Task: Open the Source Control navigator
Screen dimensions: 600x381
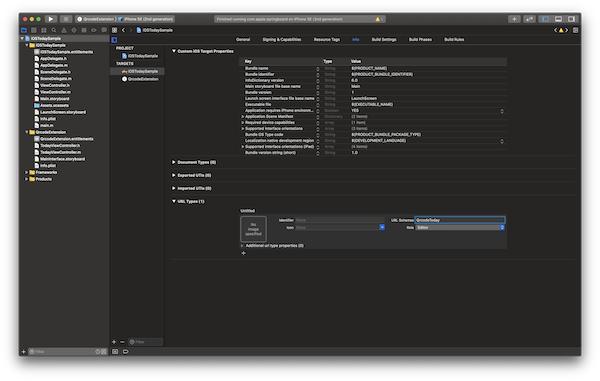Action: pyautogui.click(x=34, y=30)
